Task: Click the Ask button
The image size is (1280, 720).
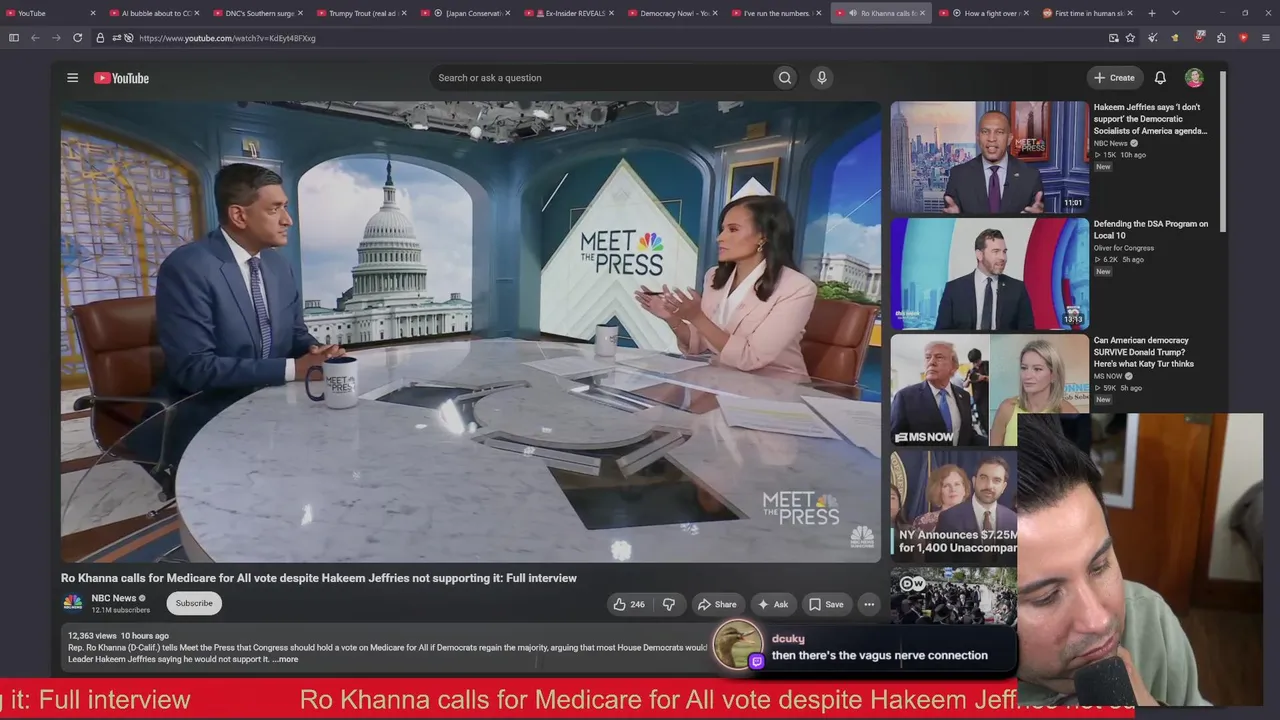Action: pyautogui.click(x=773, y=604)
